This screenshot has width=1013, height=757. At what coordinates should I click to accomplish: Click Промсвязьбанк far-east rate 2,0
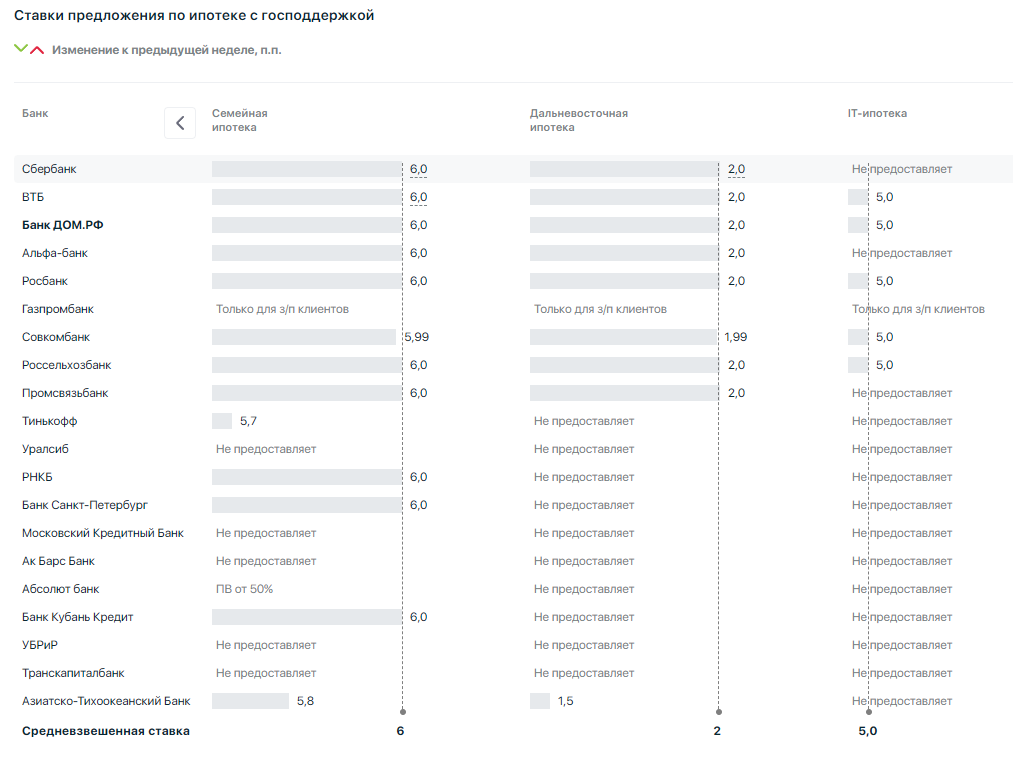coord(736,393)
